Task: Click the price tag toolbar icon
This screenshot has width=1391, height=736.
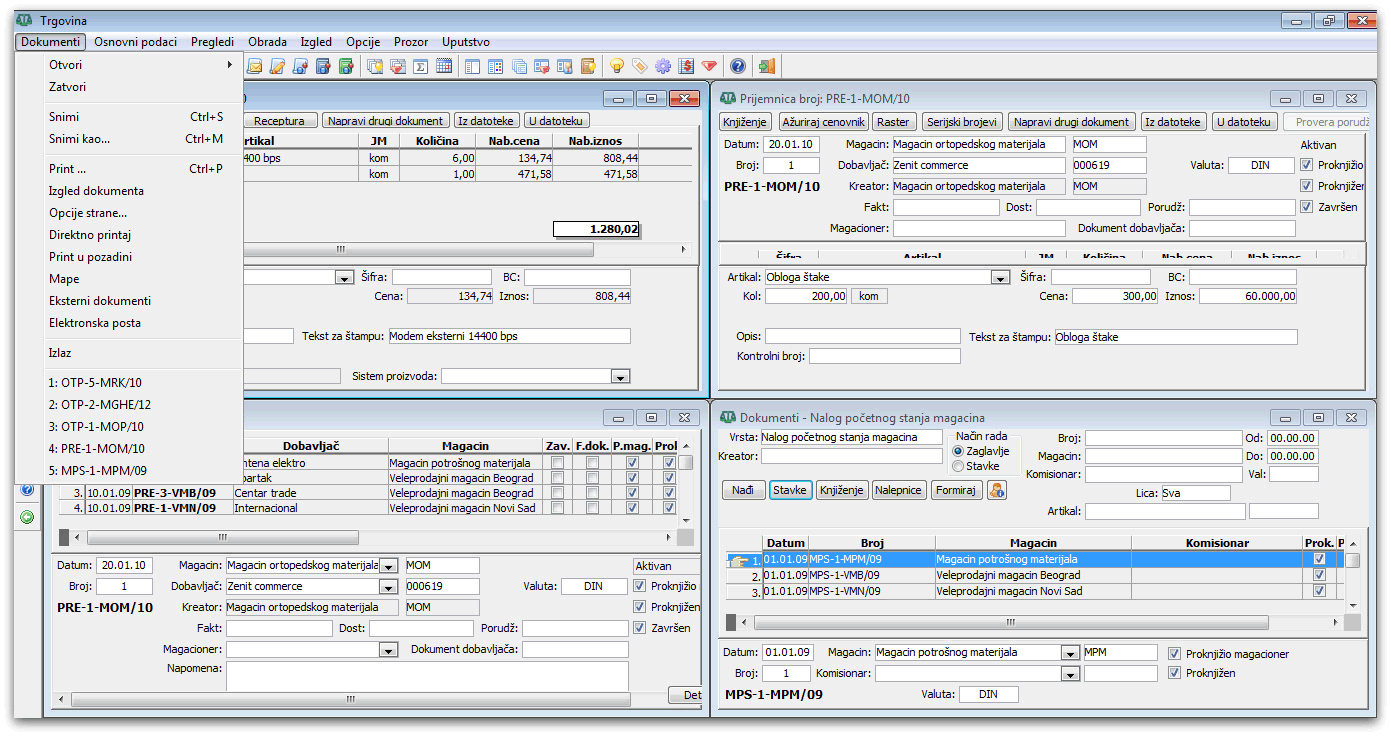Action: coord(640,67)
